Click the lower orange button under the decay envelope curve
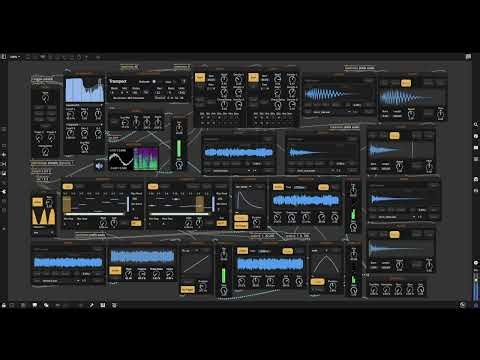Viewport: 480px width, 360px height. 241,225
